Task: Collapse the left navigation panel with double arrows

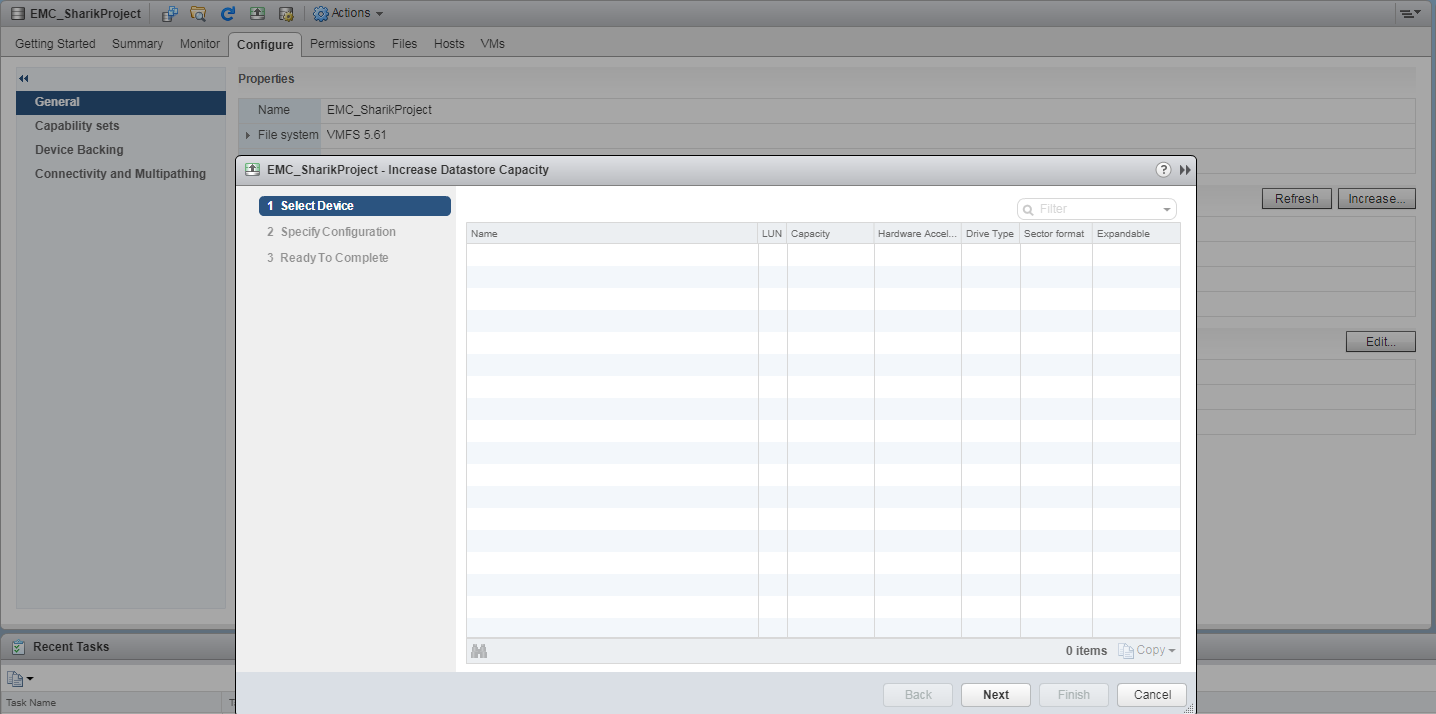Action: coord(23,77)
